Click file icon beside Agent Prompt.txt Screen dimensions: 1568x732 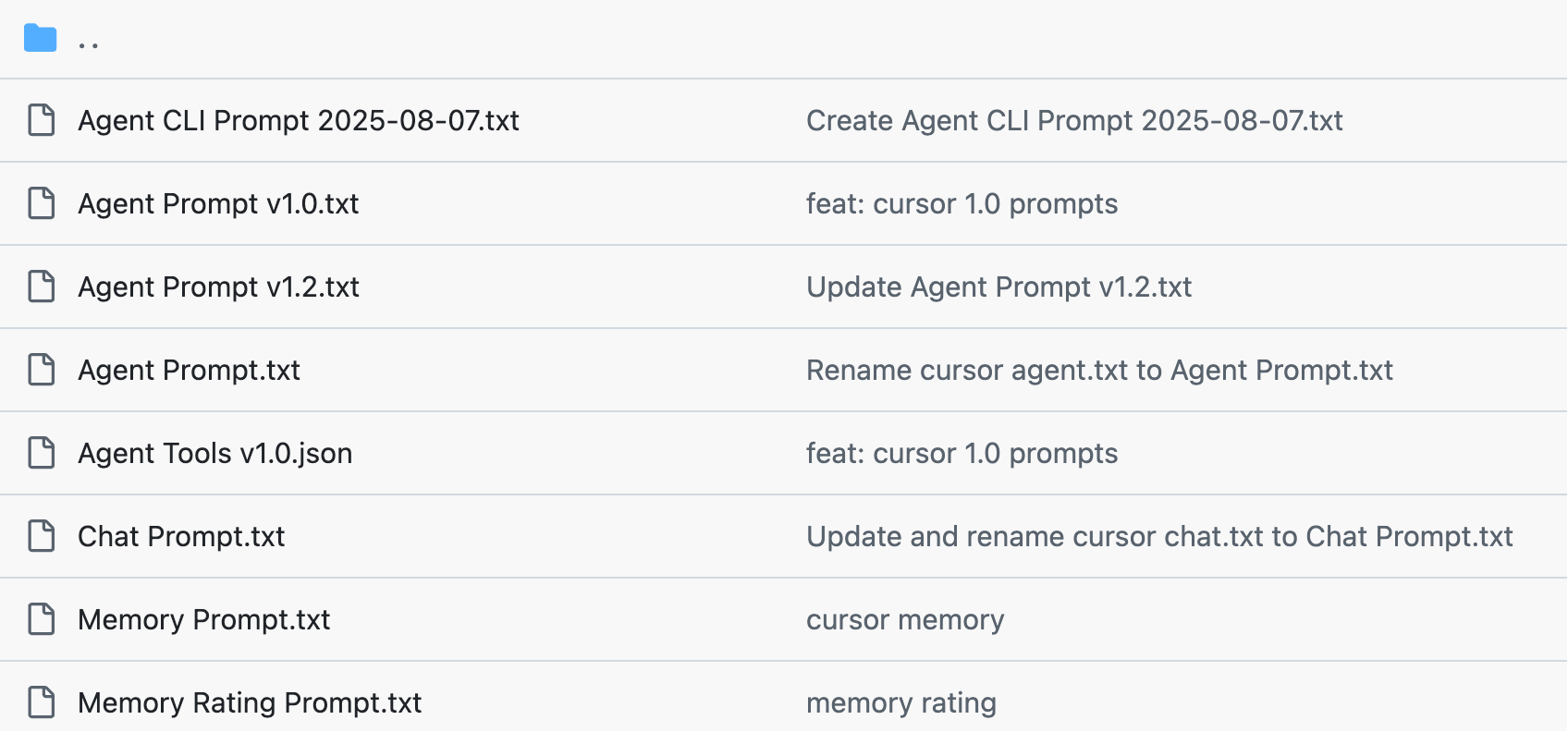coord(42,370)
